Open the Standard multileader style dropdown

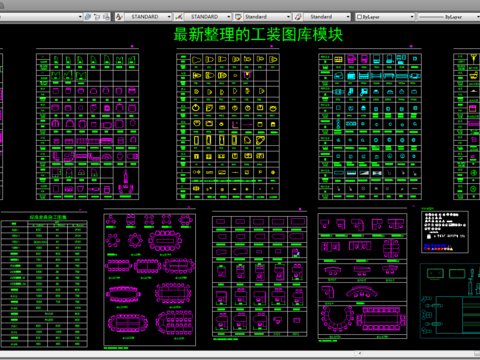tap(327, 17)
